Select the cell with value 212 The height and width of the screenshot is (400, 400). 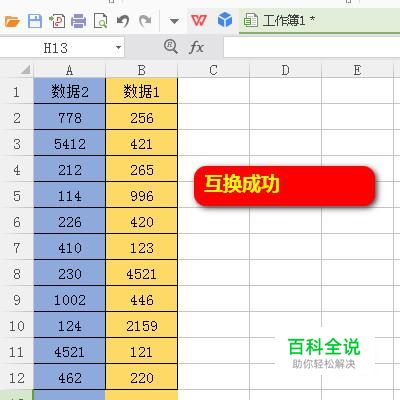tap(69, 170)
